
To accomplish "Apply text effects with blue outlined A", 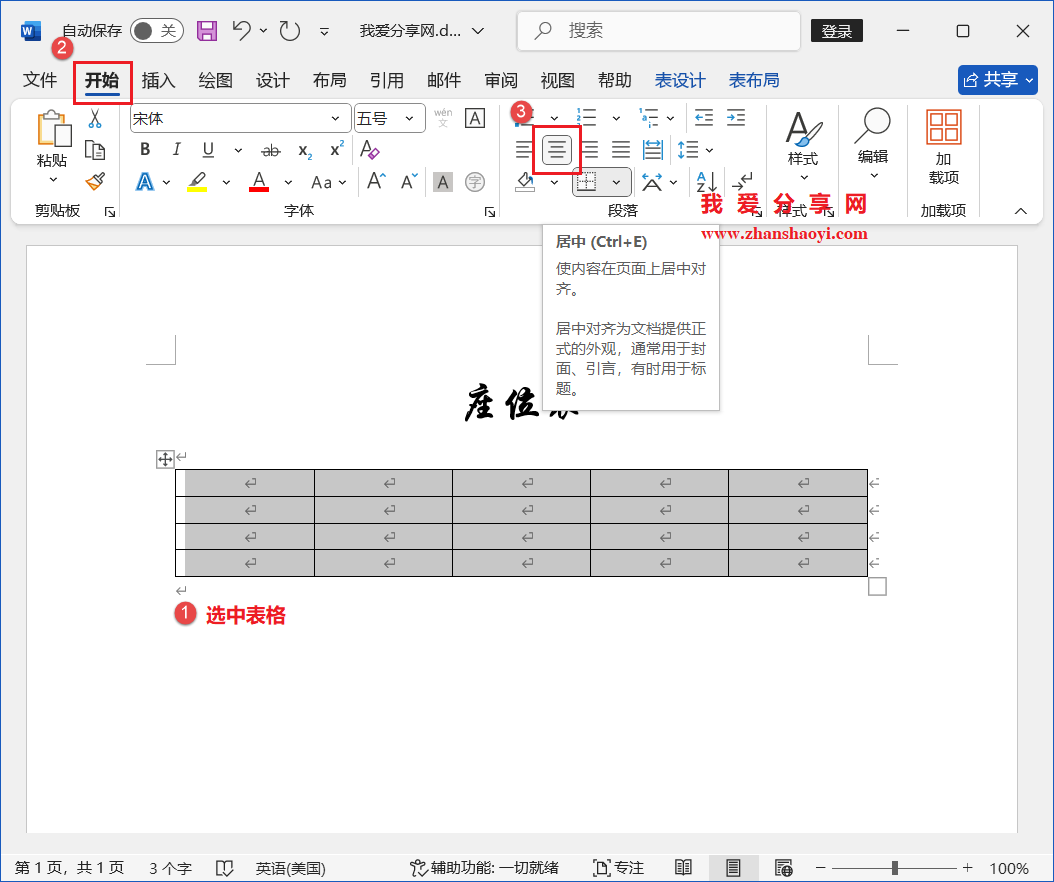I will point(145,182).
